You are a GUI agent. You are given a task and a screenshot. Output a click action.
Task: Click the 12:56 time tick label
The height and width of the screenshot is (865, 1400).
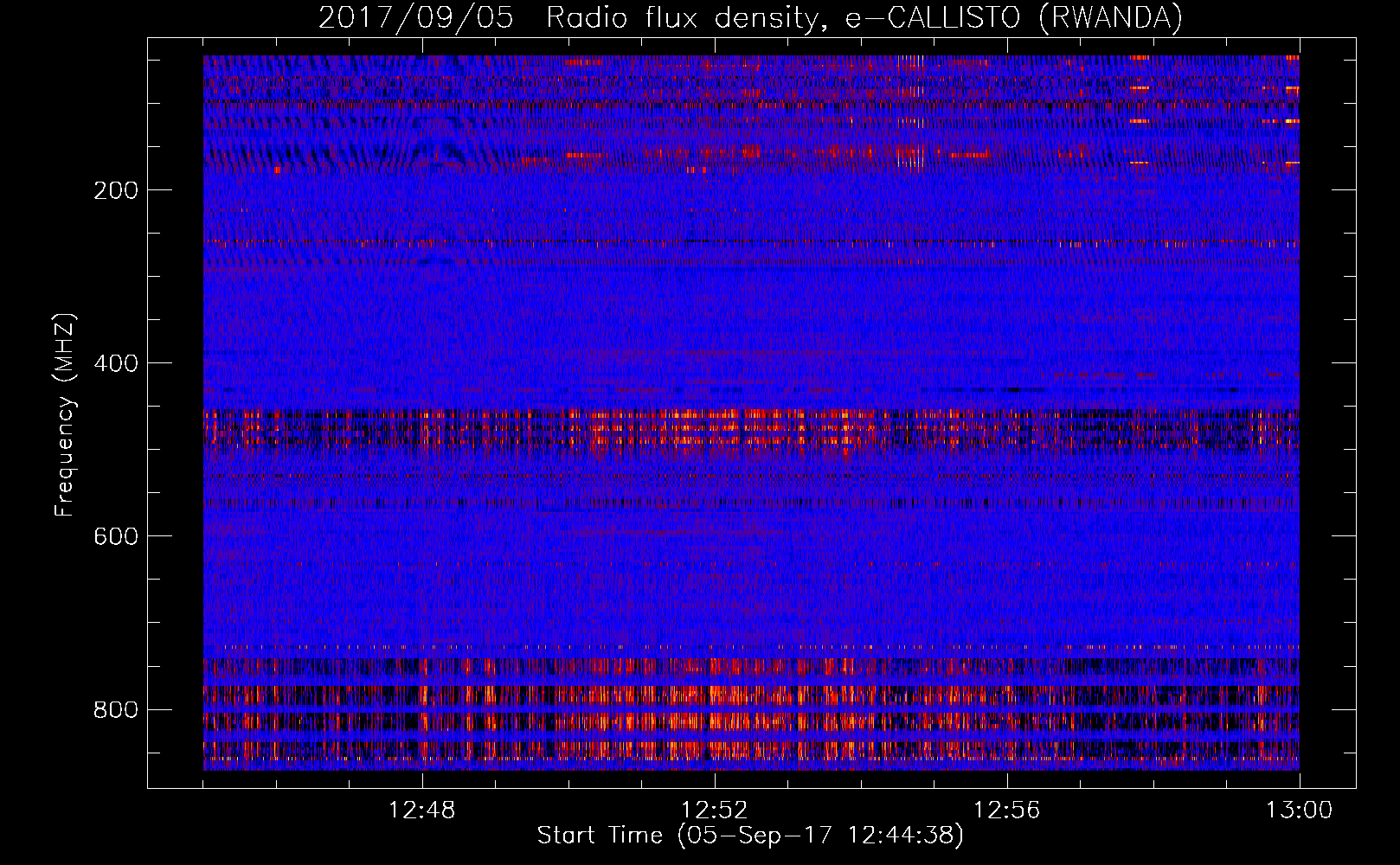(x=1007, y=811)
